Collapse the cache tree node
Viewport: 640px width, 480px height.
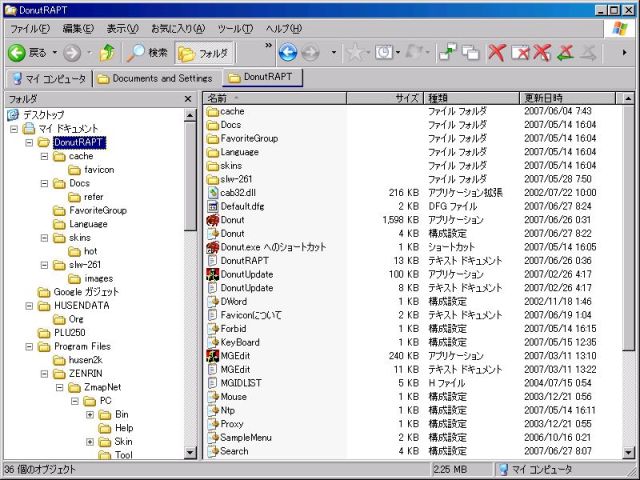[44, 156]
